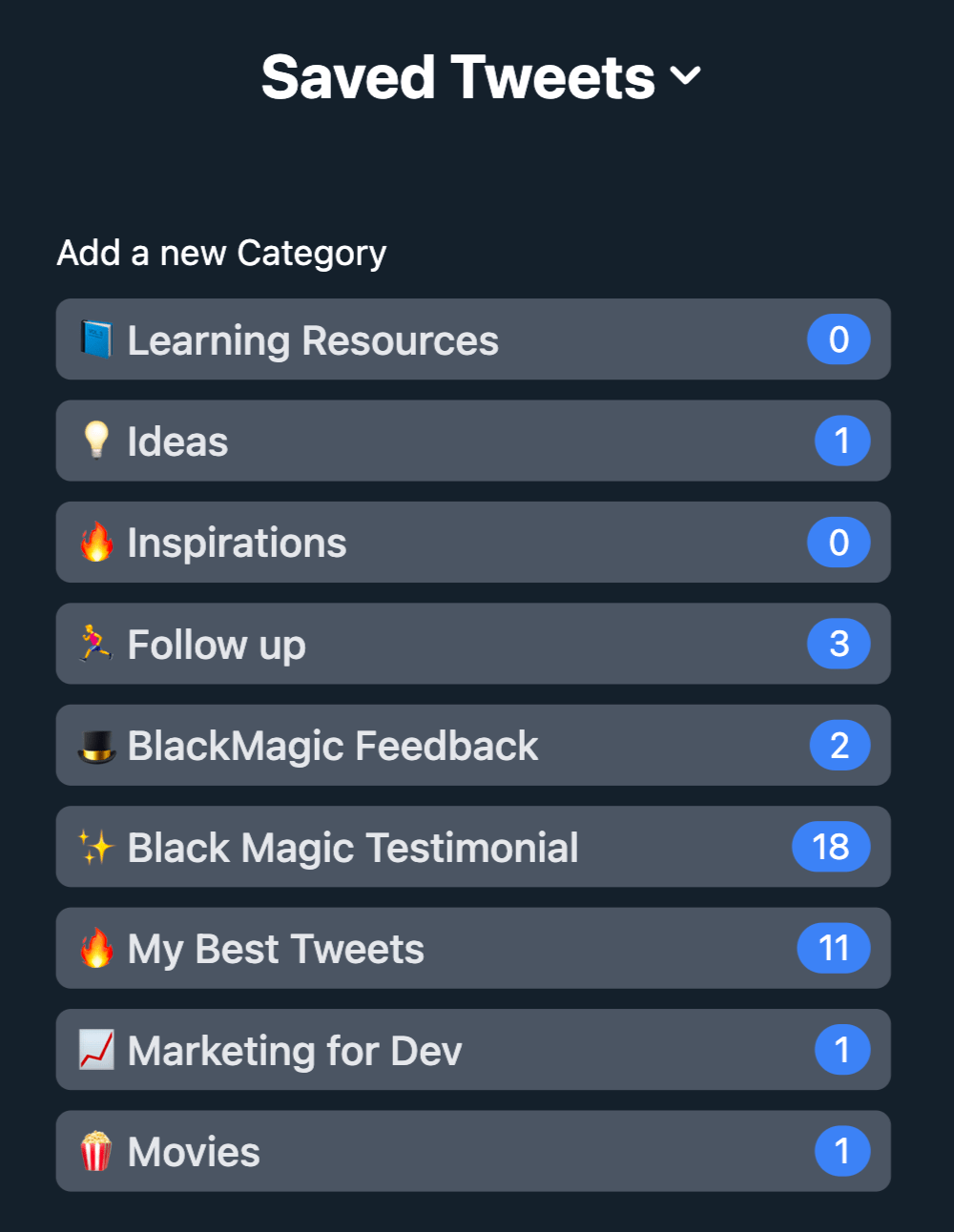The height and width of the screenshot is (1232, 954).
Task: Click the blue book icon for Learning Resources
Action: coord(96,339)
